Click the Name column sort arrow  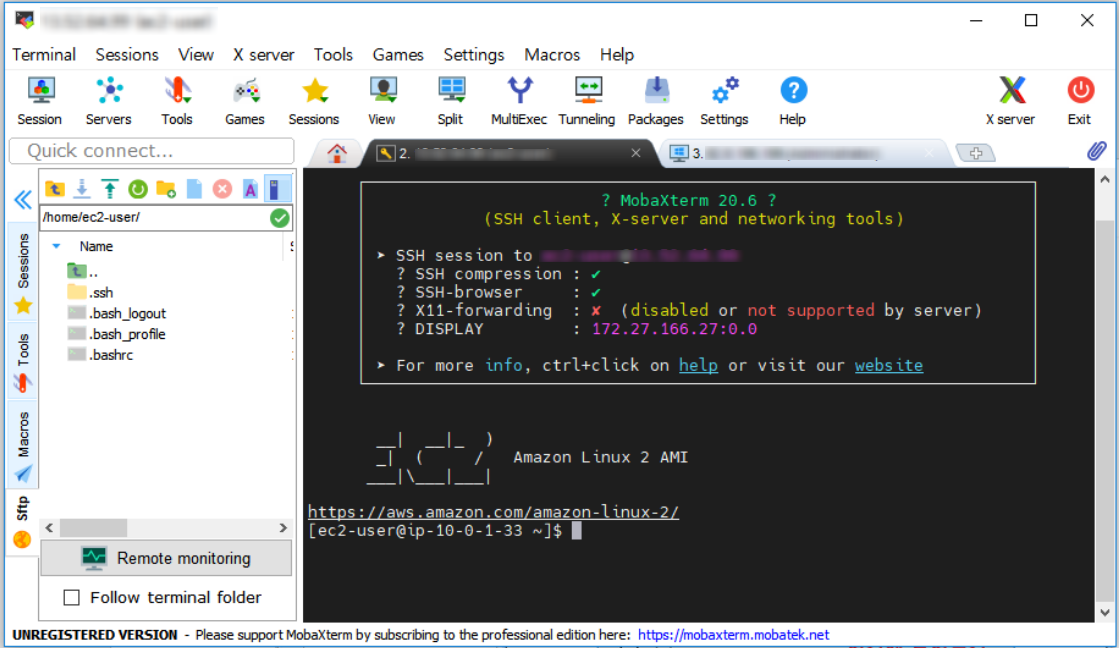pos(56,246)
